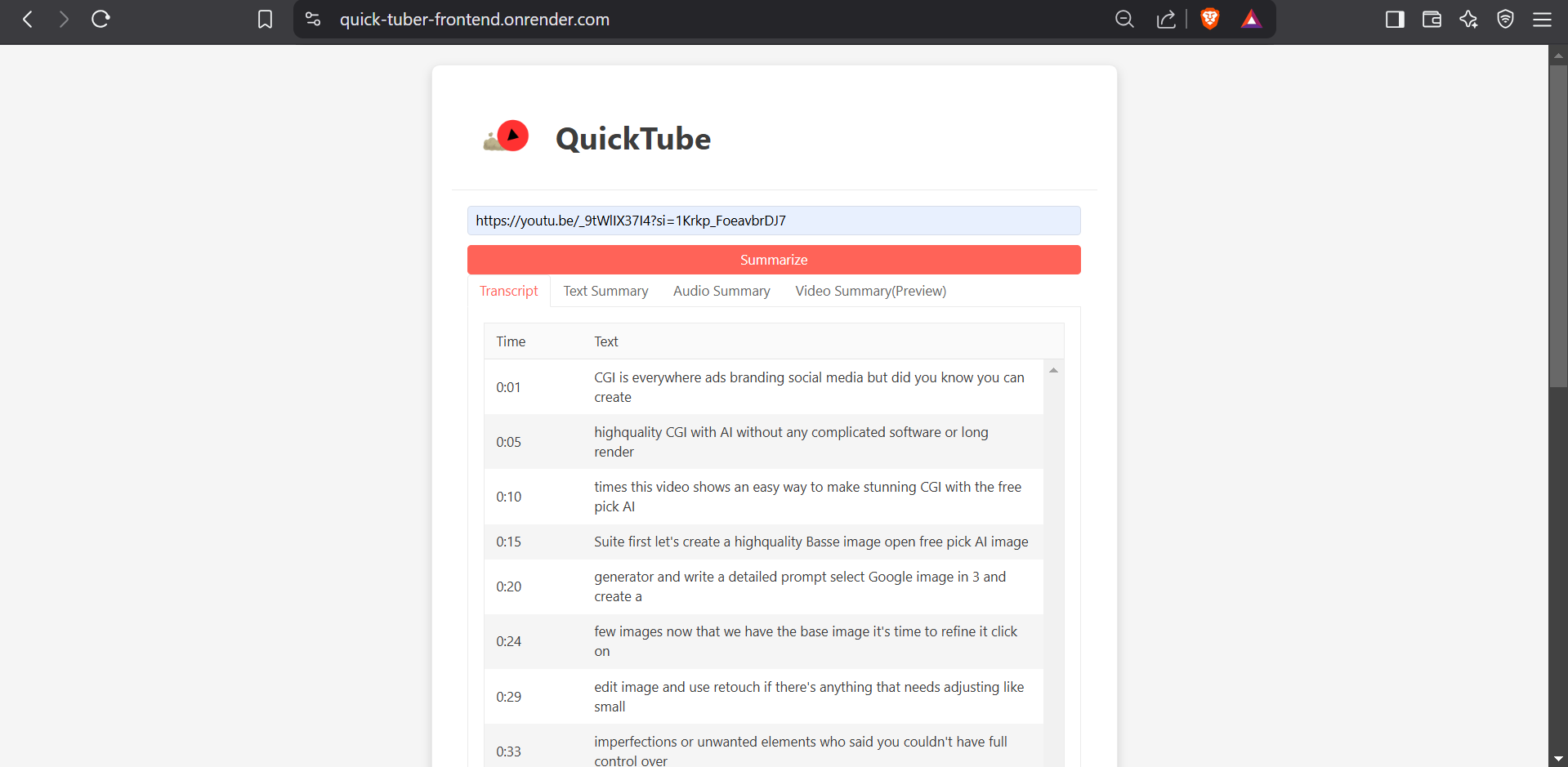
Task: Select the Transcript tab
Action: pyautogui.click(x=508, y=291)
